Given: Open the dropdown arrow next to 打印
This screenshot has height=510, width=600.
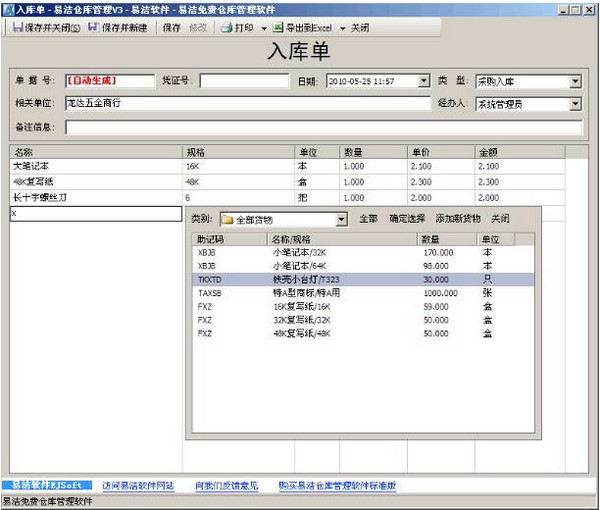Looking at the screenshot, I should pyautogui.click(x=264, y=28).
